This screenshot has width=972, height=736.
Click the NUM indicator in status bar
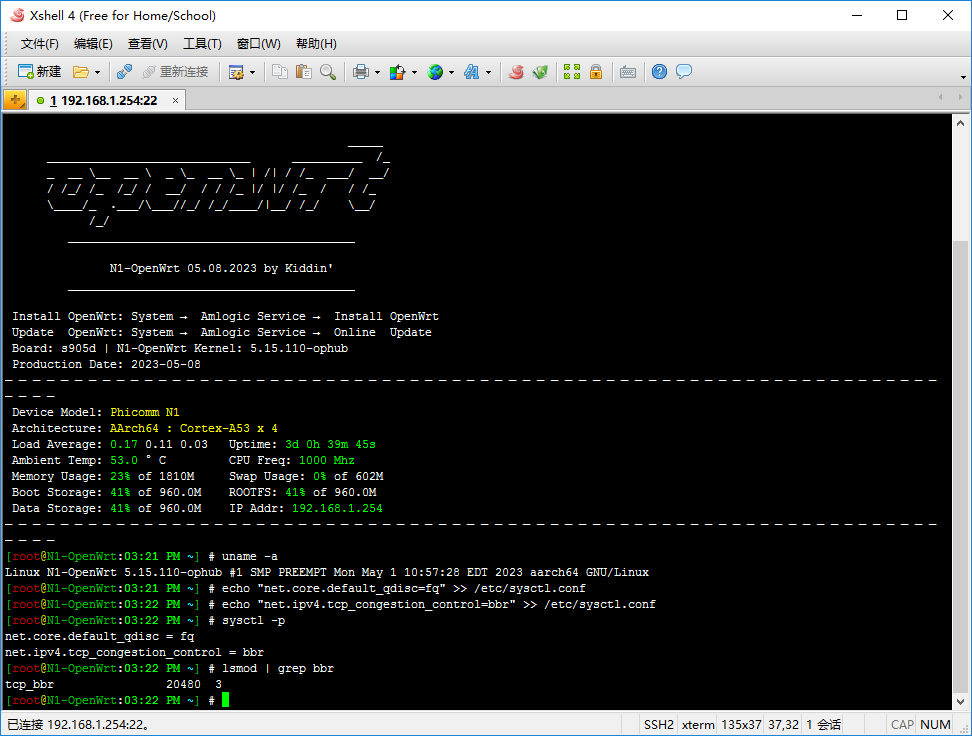[935, 724]
